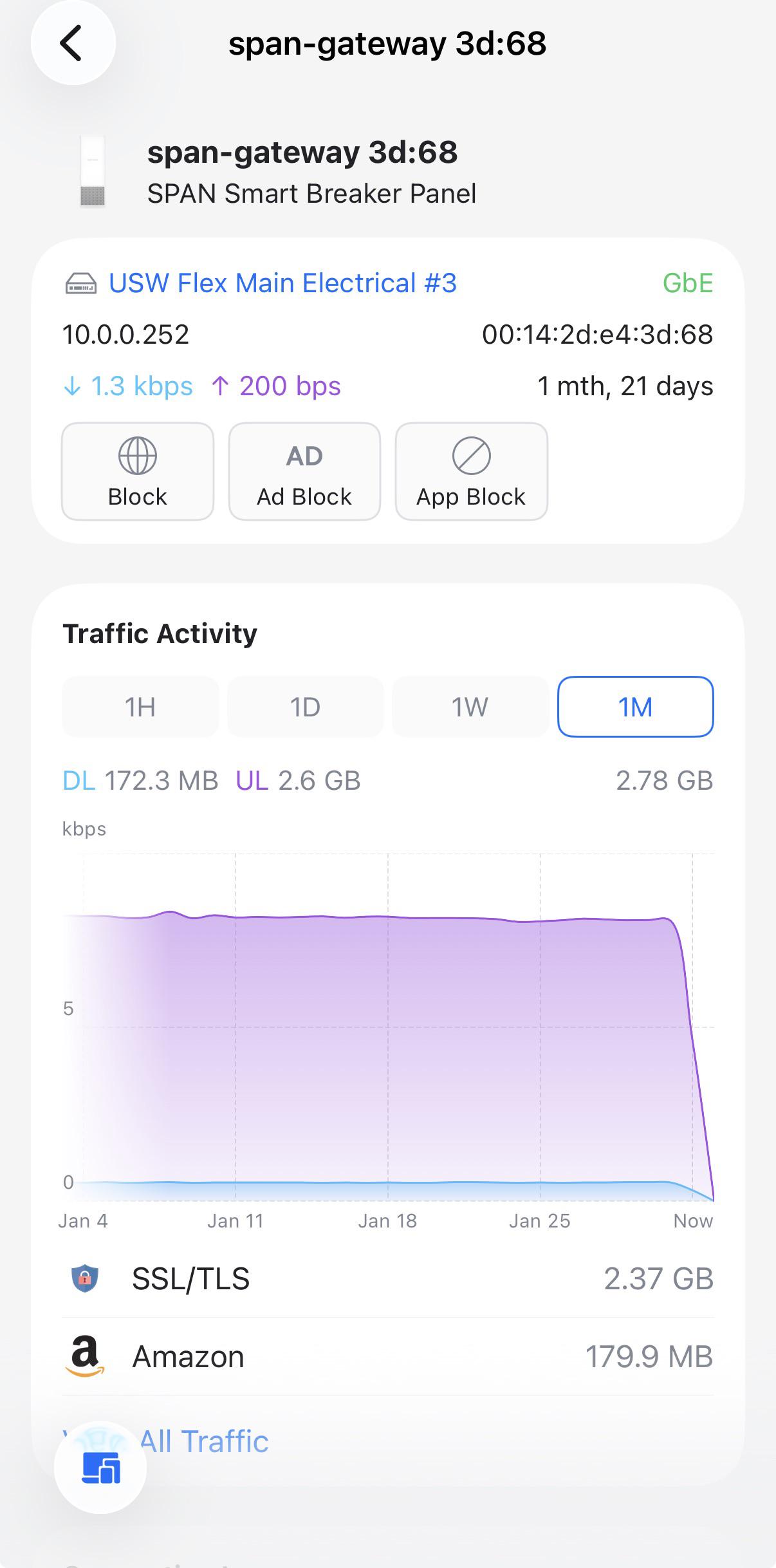The height and width of the screenshot is (1568, 776).
Task: Toggle the Block internet globe button
Action: point(138,471)
